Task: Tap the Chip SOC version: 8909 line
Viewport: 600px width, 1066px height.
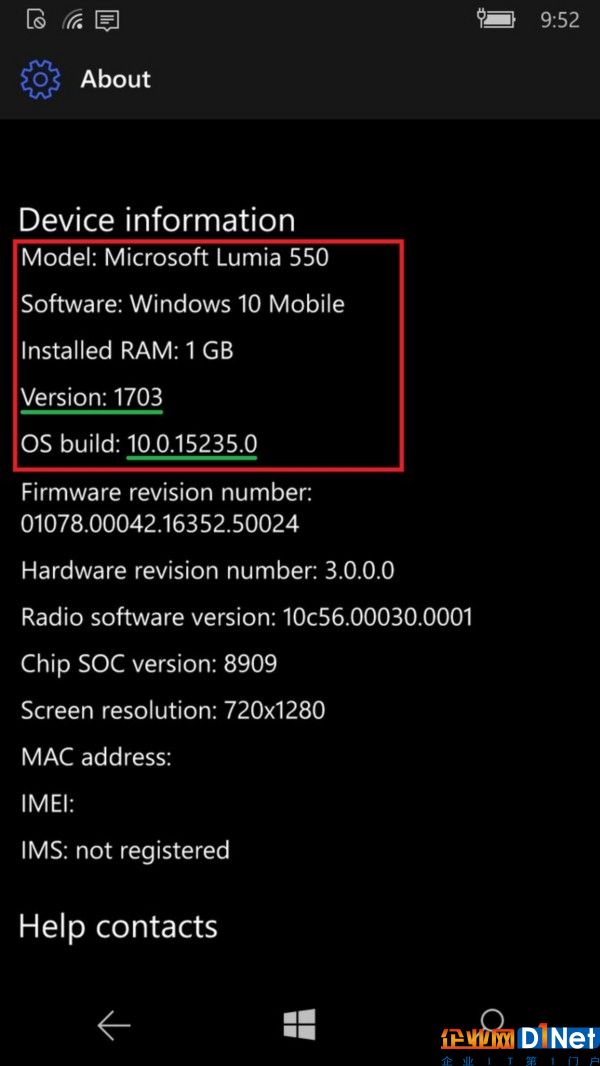Action: [149, 664]
